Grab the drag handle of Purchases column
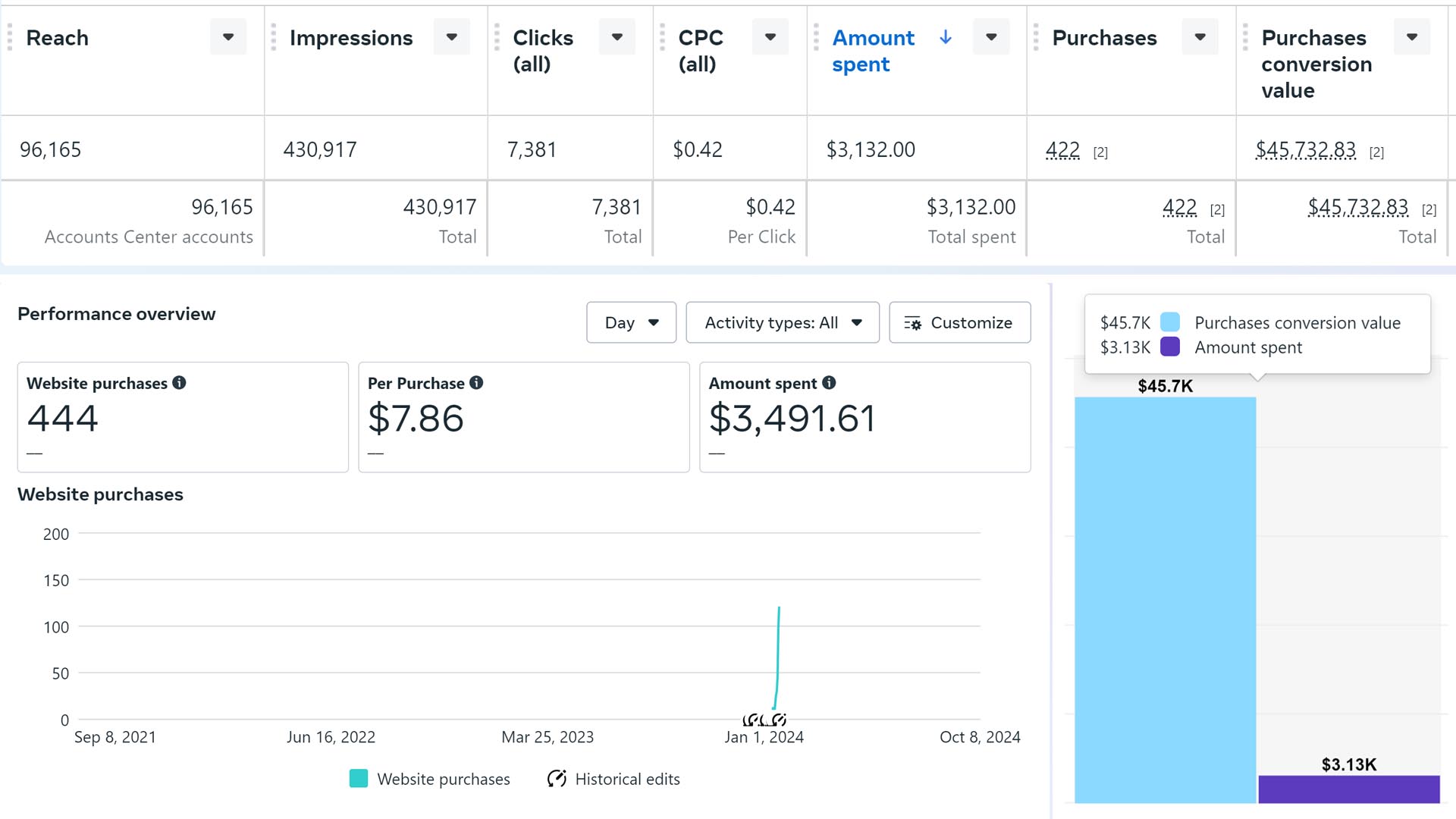This screenshot has width=1456, height=819. tap(1036, 37)
